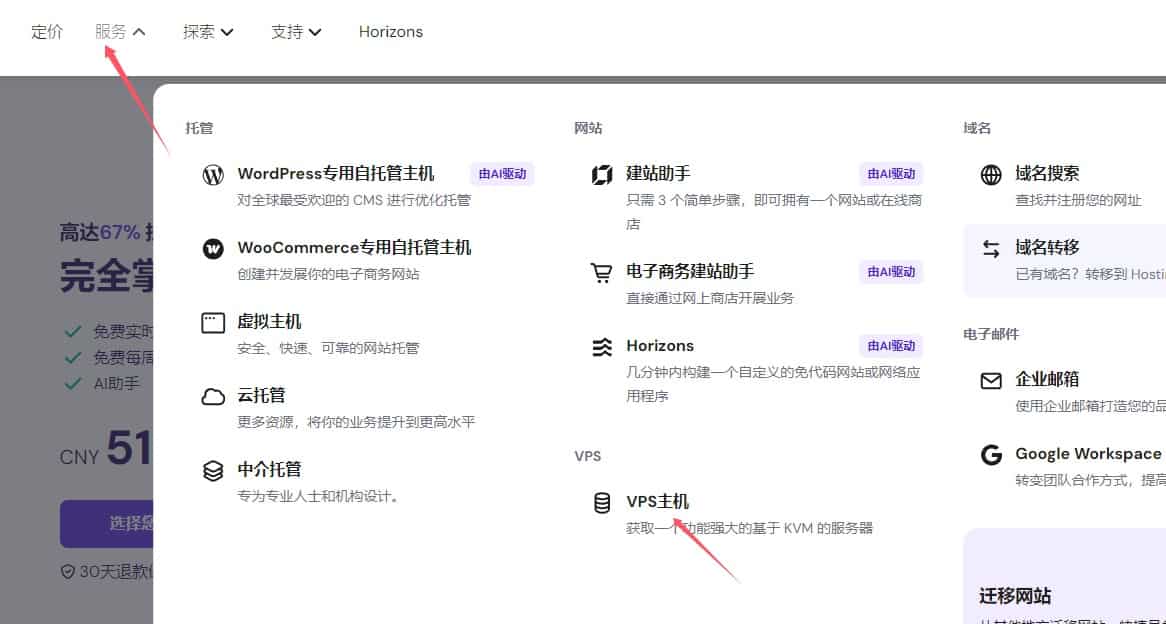Open the VPS主机 link
Image resolution: width=1166 pixels, height=624 pixels.
pos(657,502)
